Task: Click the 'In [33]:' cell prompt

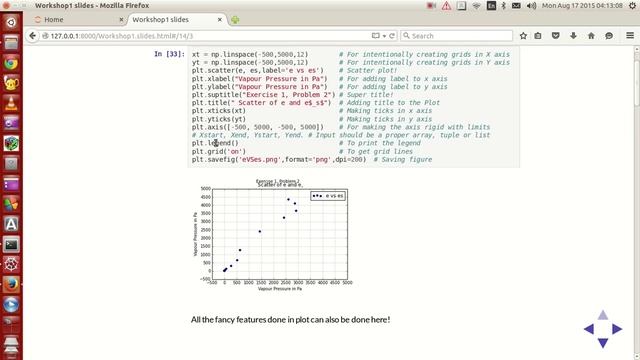Action: pyautogui.click(x=169, y=54)
